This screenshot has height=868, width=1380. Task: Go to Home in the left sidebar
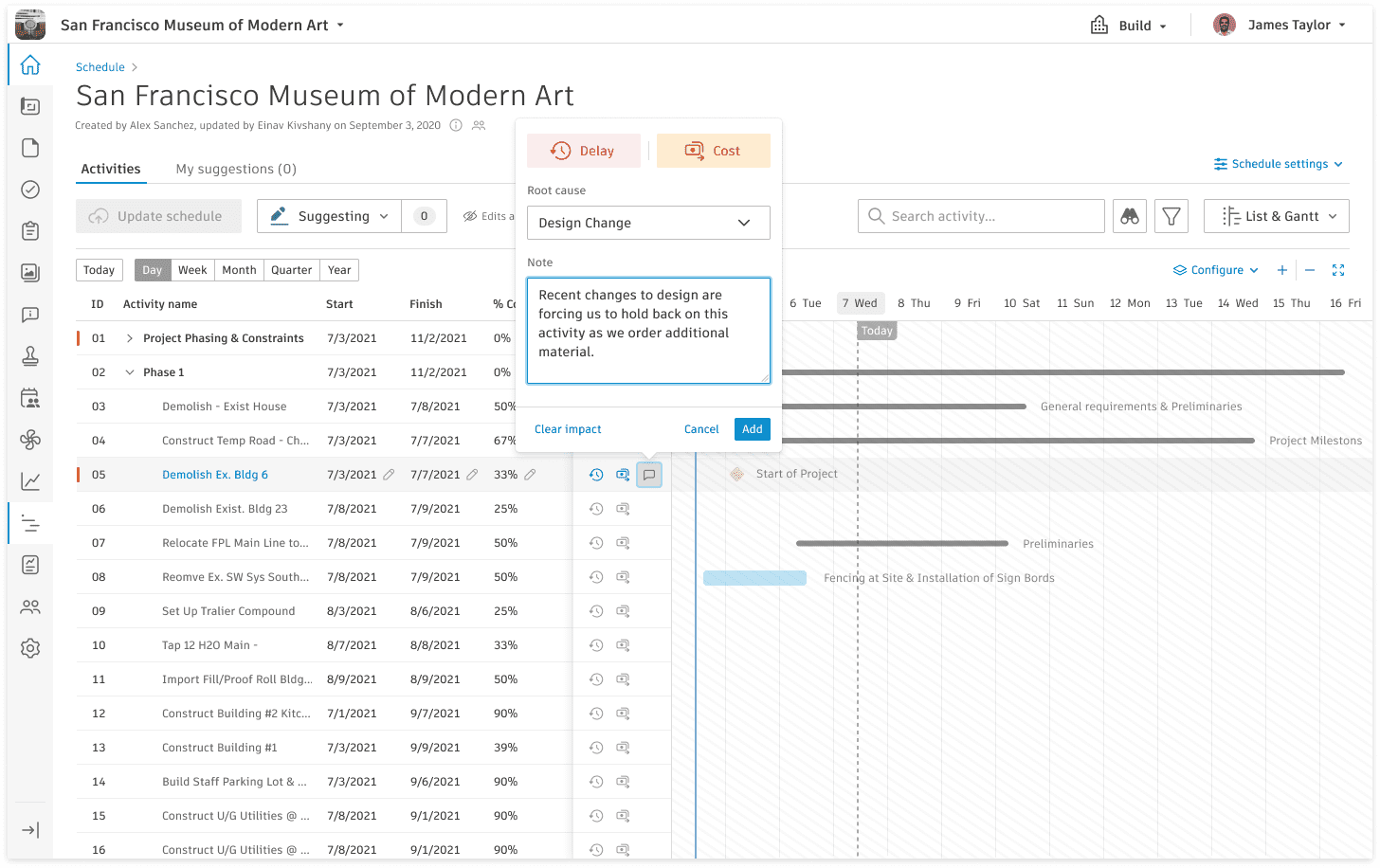30,64
